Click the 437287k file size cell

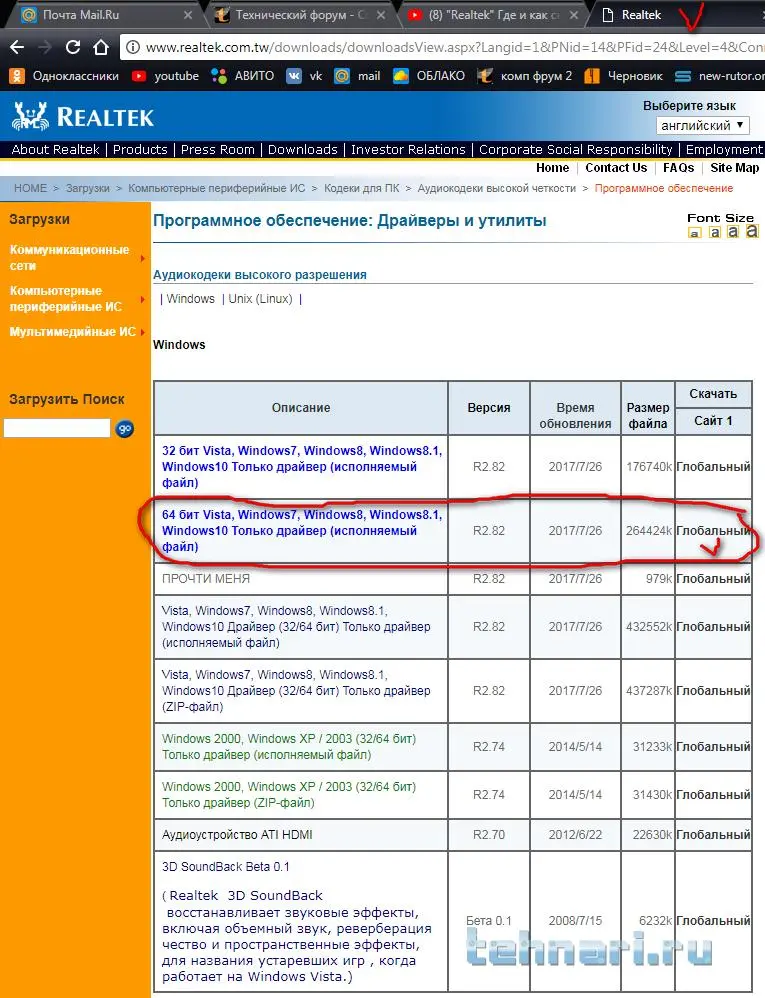(x=649, y=691)
